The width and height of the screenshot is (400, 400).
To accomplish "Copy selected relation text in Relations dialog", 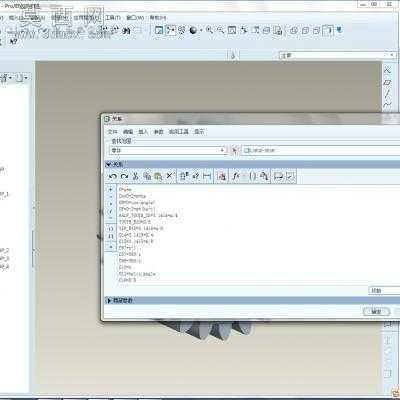I will tap(147, 176).
